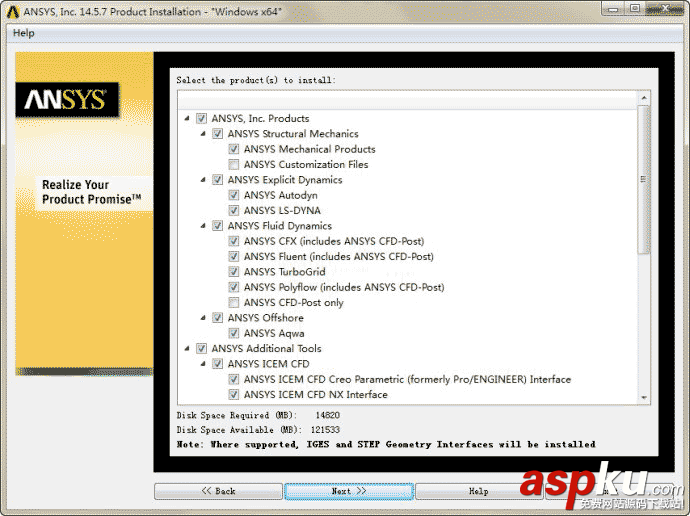This screenshot has width=690, height=516.
Task: Collapse ANSYS Explicit Dynamics node
Action: pyautogui.click(x=203, y=179)
